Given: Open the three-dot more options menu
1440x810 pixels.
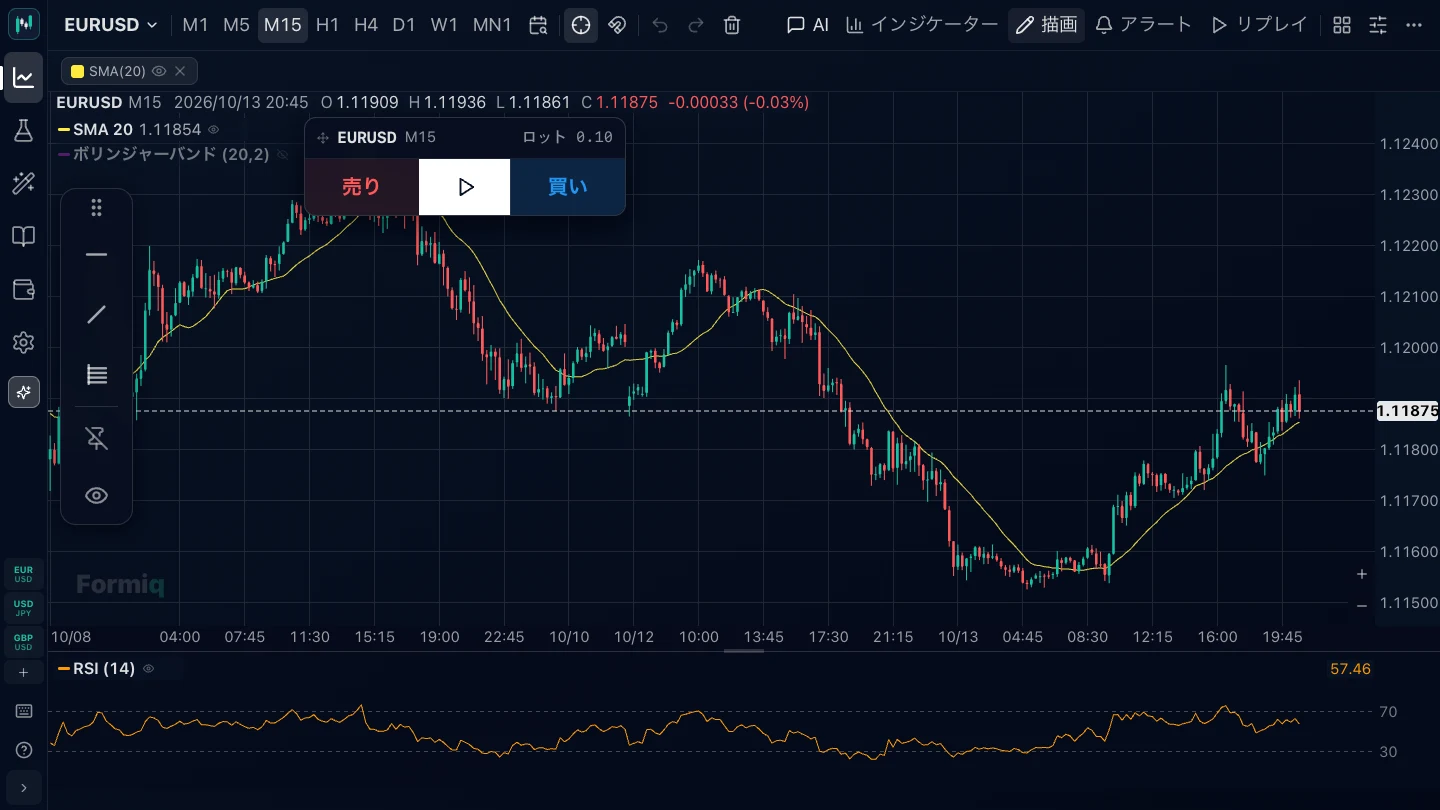Looking at the screenshot, I should coord(1413,25).
